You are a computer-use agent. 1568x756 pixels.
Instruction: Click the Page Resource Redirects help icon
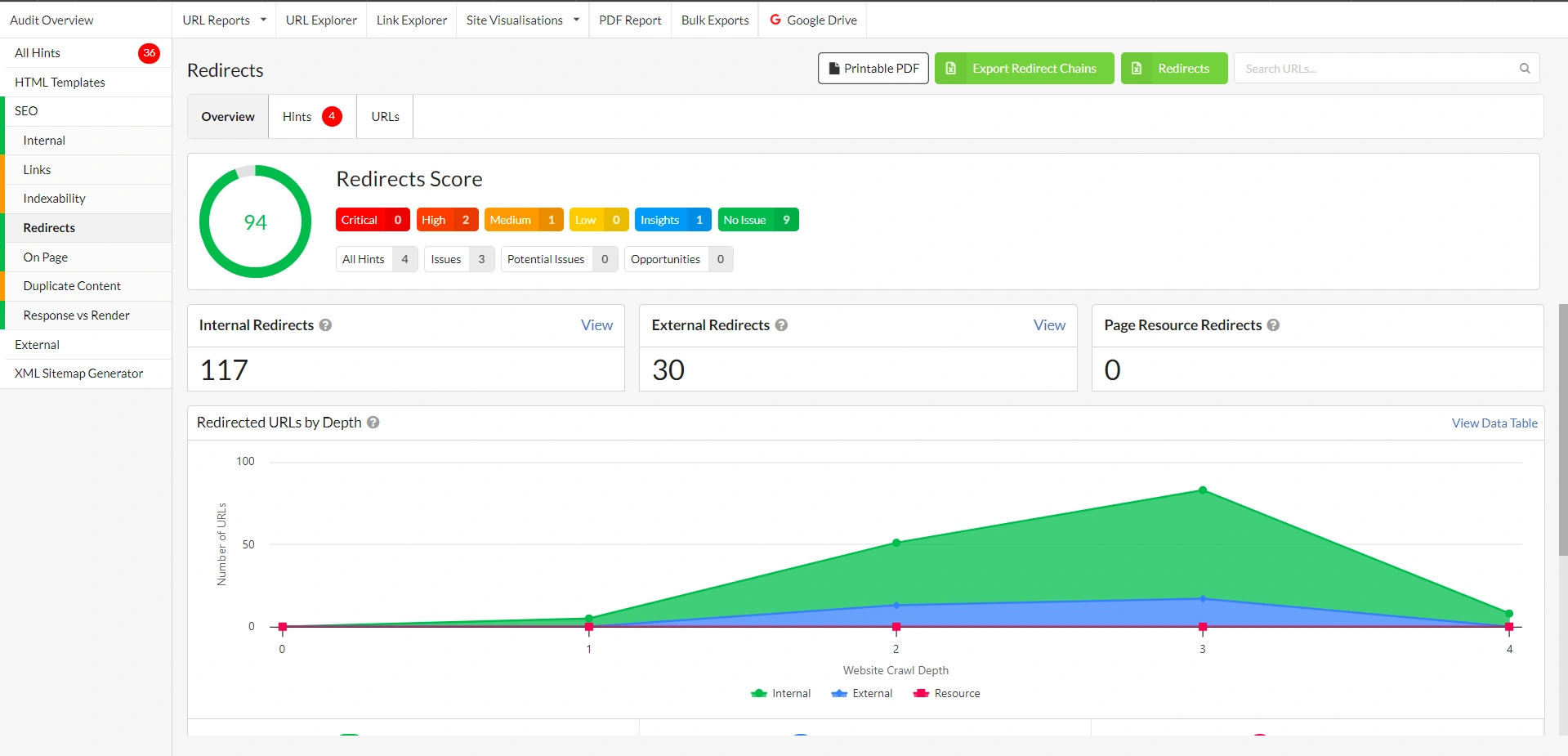point(1274,325)
